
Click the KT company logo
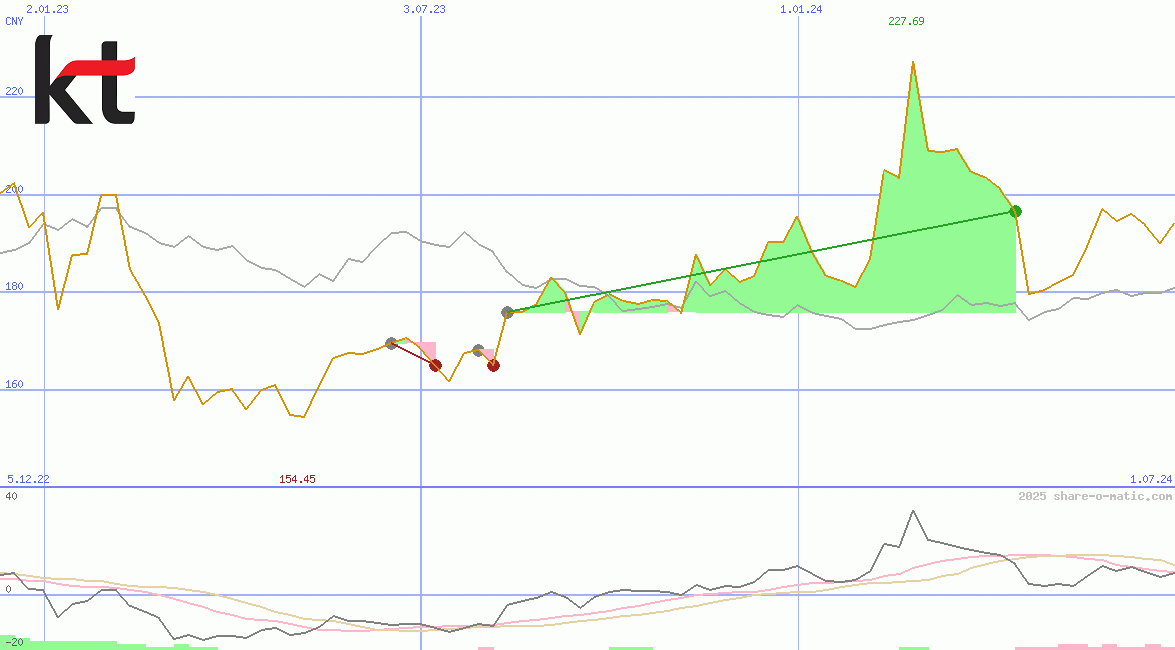tap(84, 80)
